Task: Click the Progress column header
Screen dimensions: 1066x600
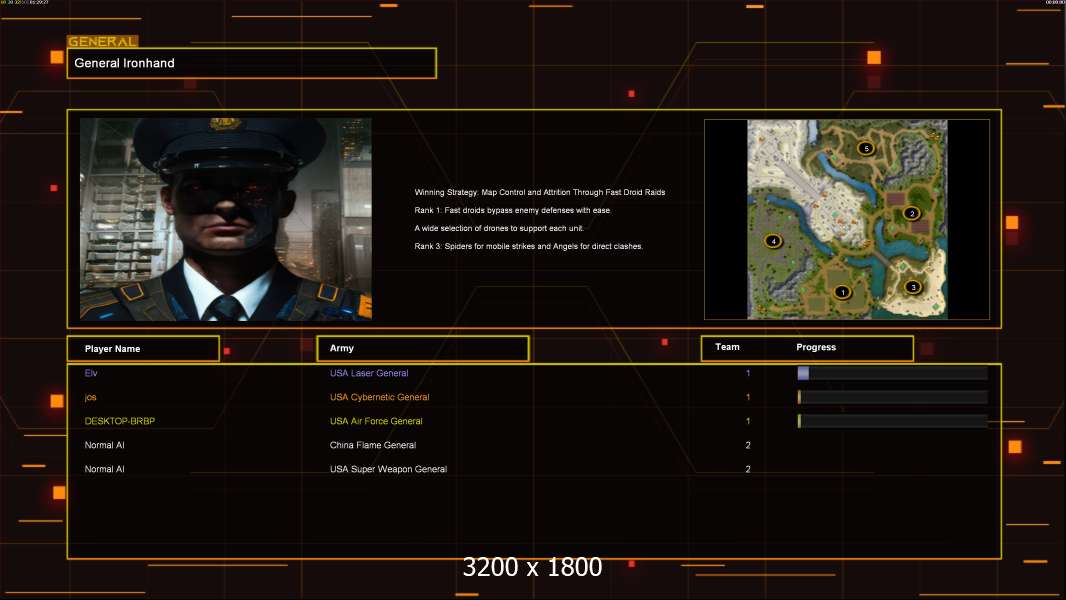Action: [816, 347]
